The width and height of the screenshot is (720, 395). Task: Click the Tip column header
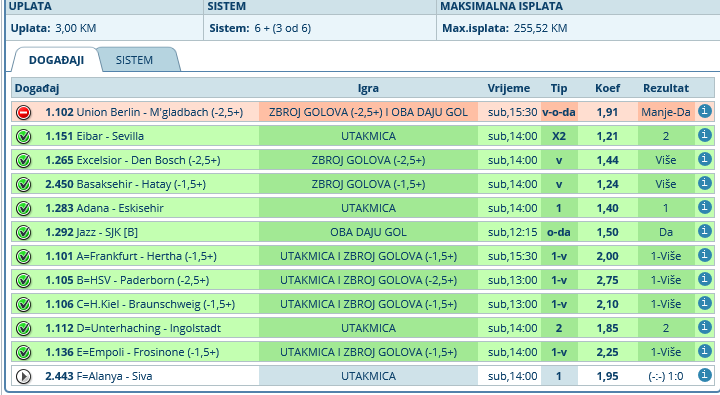[559, 88]
